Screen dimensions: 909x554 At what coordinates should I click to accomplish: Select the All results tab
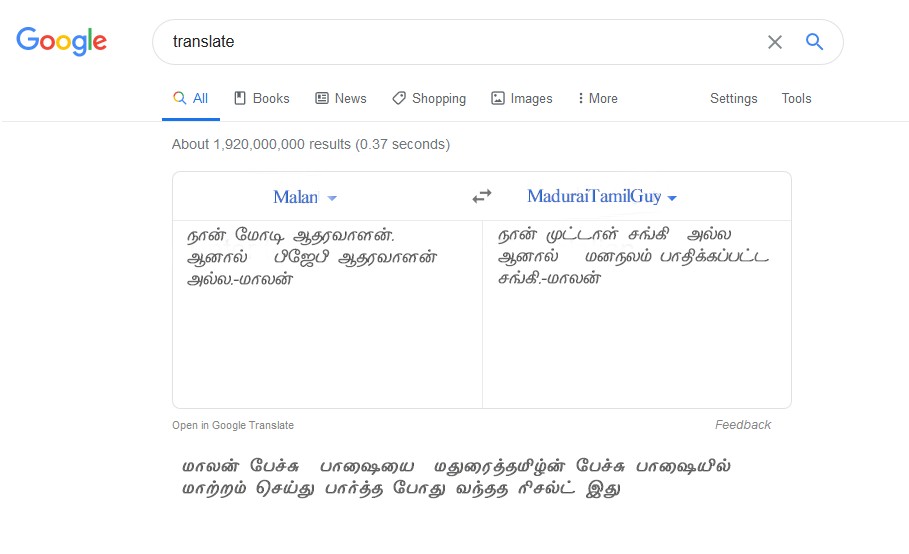click(191, 99)
